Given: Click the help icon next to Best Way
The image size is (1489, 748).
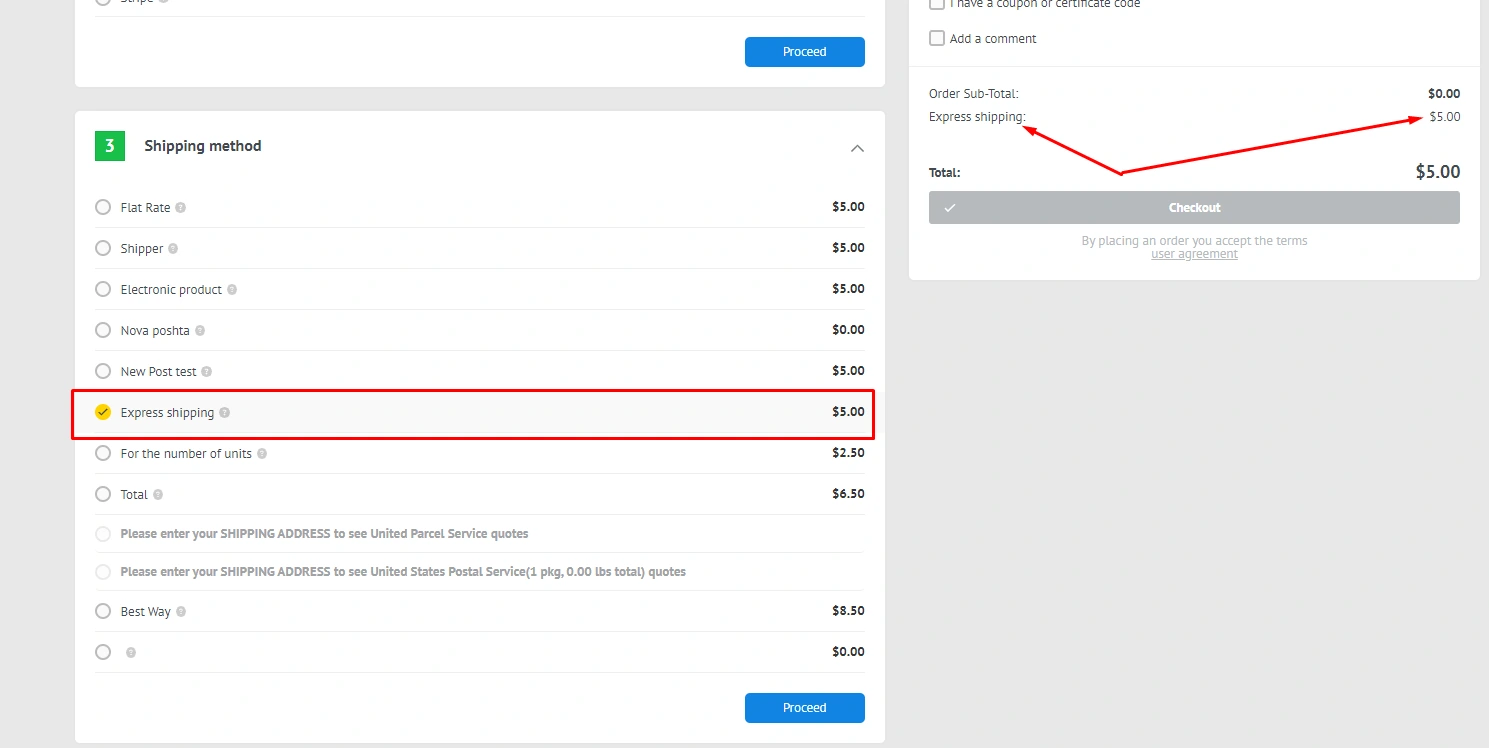Looking at the screenshot, I should point(181,612).
